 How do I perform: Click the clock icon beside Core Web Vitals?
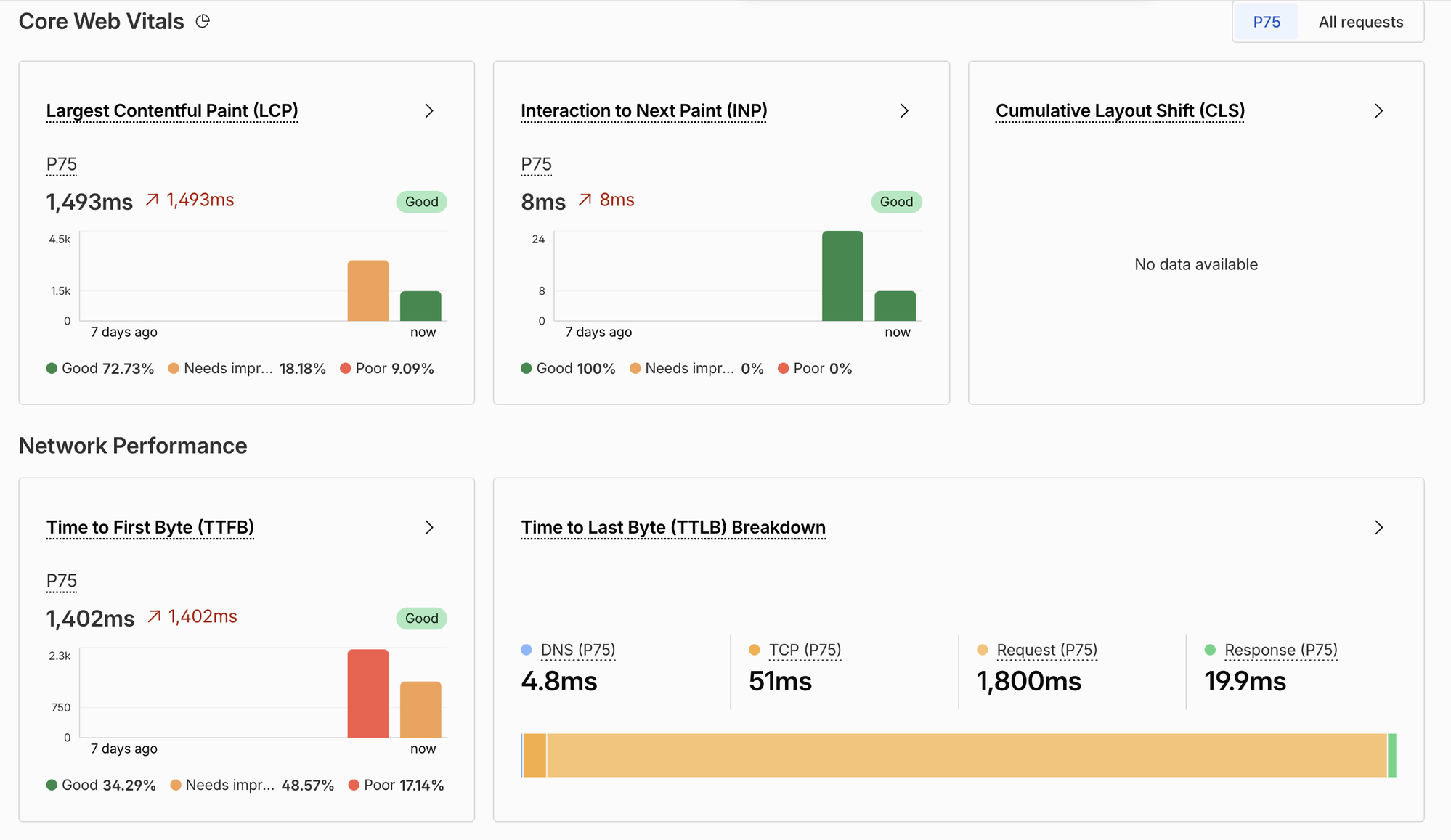pyautogui.click(x=203, y=21)
